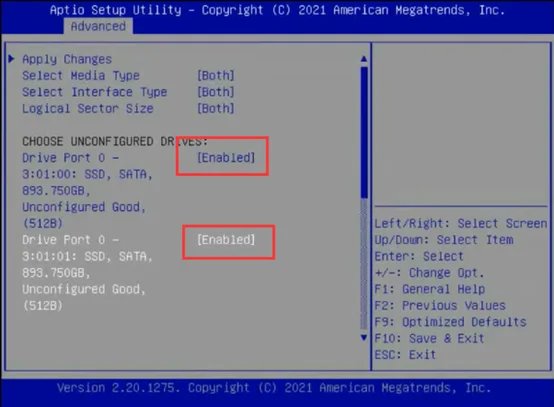Screen dimensions: 554x407
Task: Click scrollbar down arrow
Action: pyautogui.click(x=364, y=337)
